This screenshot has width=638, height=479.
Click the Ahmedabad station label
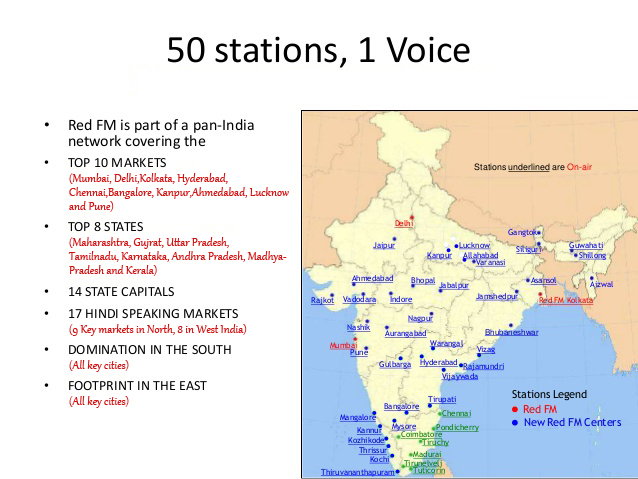[372, 278]
